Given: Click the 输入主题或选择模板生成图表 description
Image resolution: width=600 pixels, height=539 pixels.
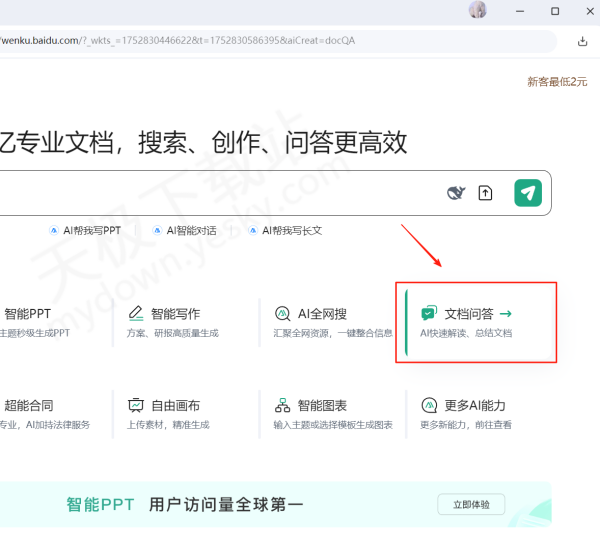Looking at the screenshot, I should coord(333,425).
